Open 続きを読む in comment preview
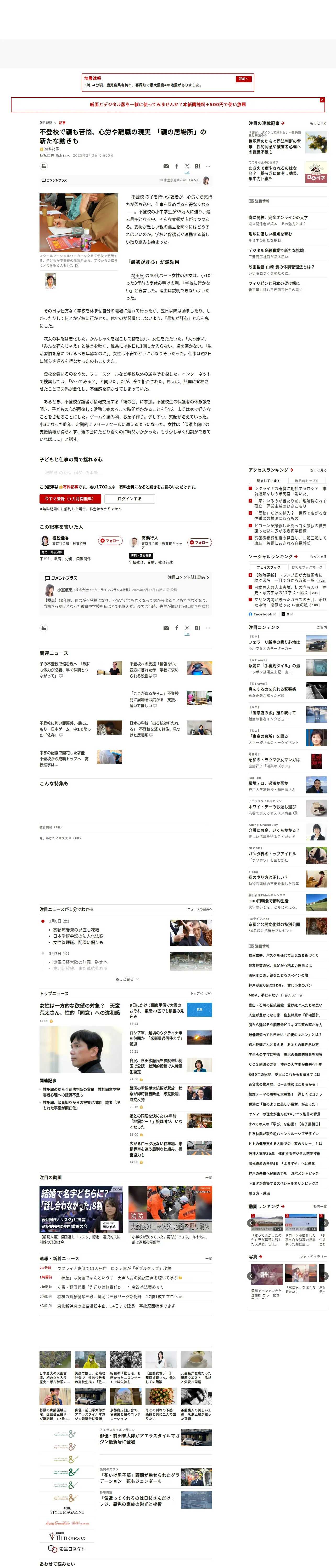Screen dimensions: 336x1568 (198, 606)
